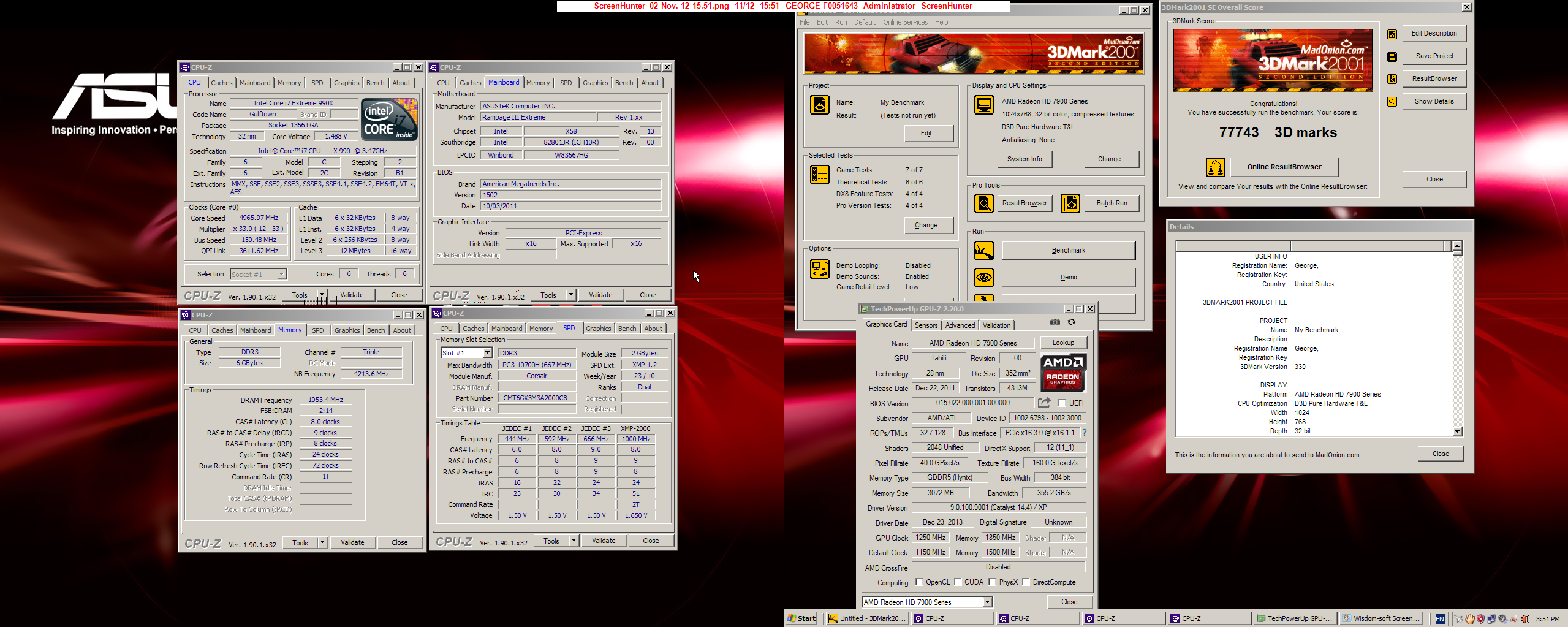This screenshot has width=1568, height=627.
Task: Click the Batch Run button
Action: click(x=1112, y=203)
